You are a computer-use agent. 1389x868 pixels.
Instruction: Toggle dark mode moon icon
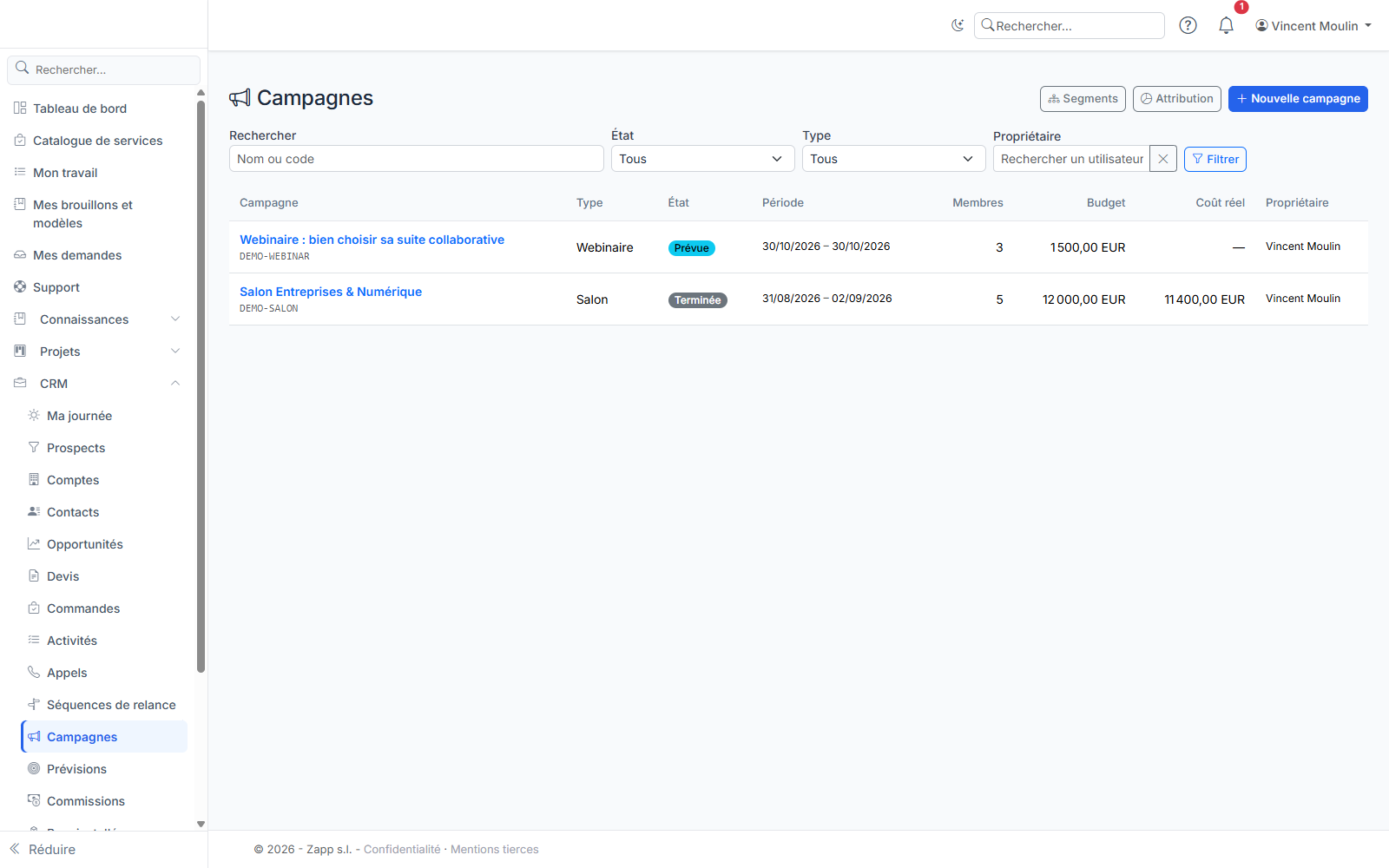coord(958,25)
